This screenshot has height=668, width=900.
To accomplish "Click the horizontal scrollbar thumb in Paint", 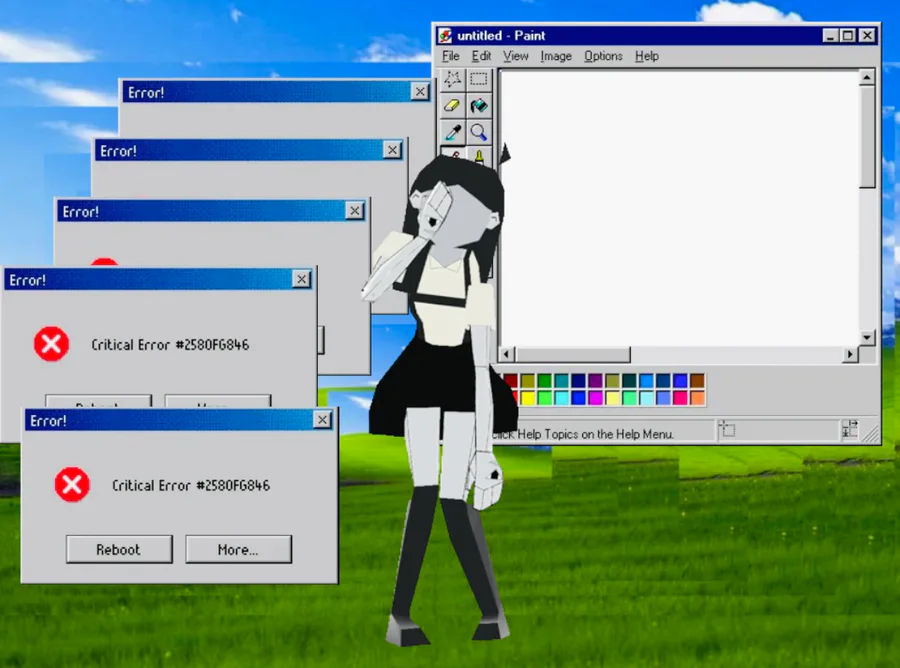I will (x=572, y=354).
